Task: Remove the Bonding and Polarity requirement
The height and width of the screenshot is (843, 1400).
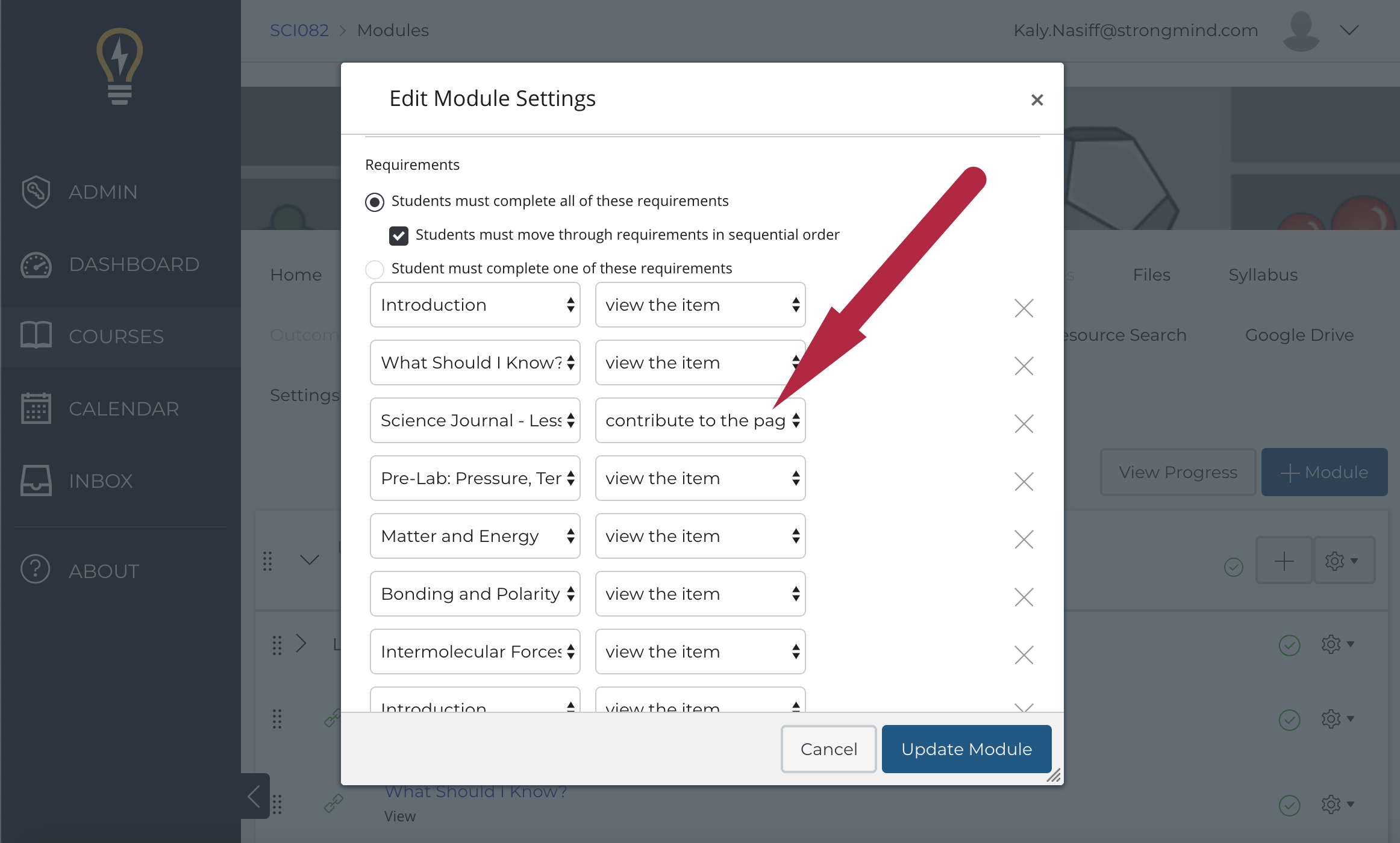Action: pos(1024,594)
